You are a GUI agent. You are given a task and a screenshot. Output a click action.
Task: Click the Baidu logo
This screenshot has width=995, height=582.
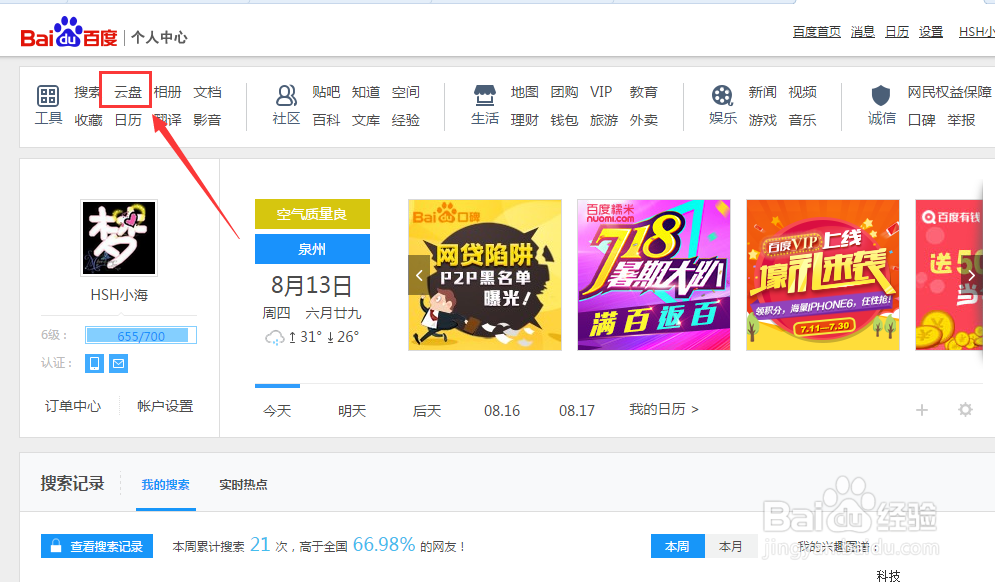coord(69,34)
